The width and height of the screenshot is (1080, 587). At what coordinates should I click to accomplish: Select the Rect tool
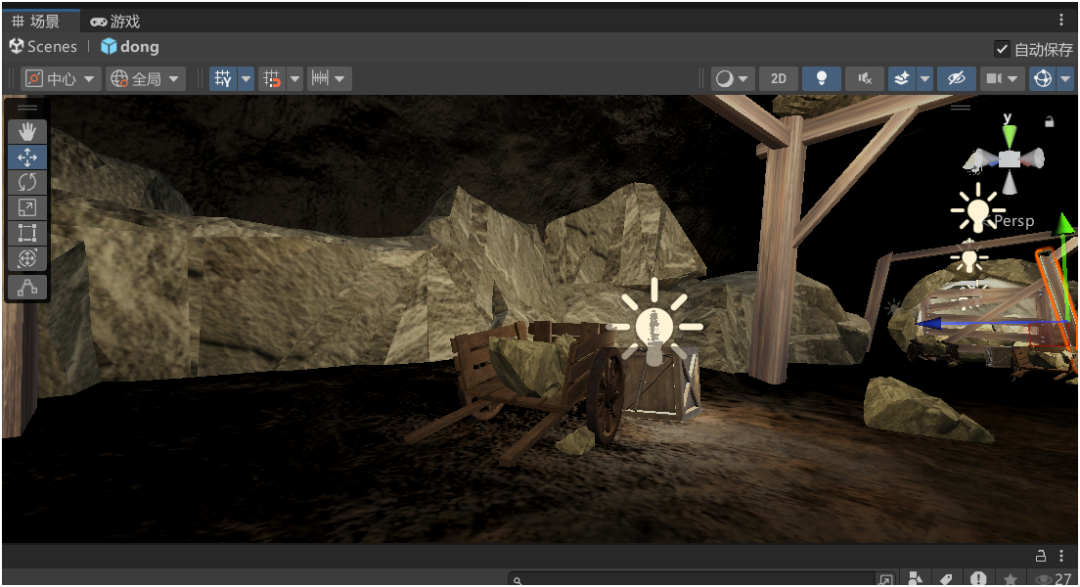[x=27, y=233]
